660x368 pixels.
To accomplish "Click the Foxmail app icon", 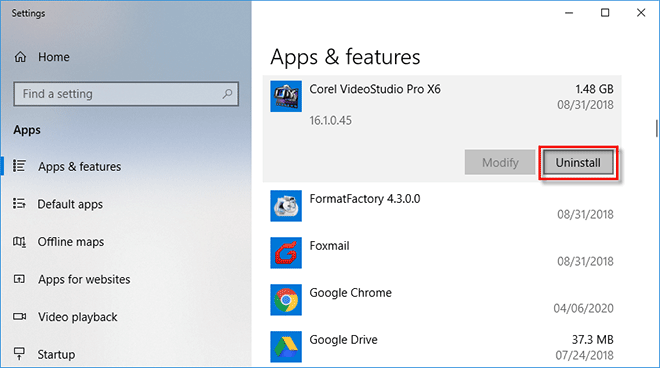I will coord(286,253).
